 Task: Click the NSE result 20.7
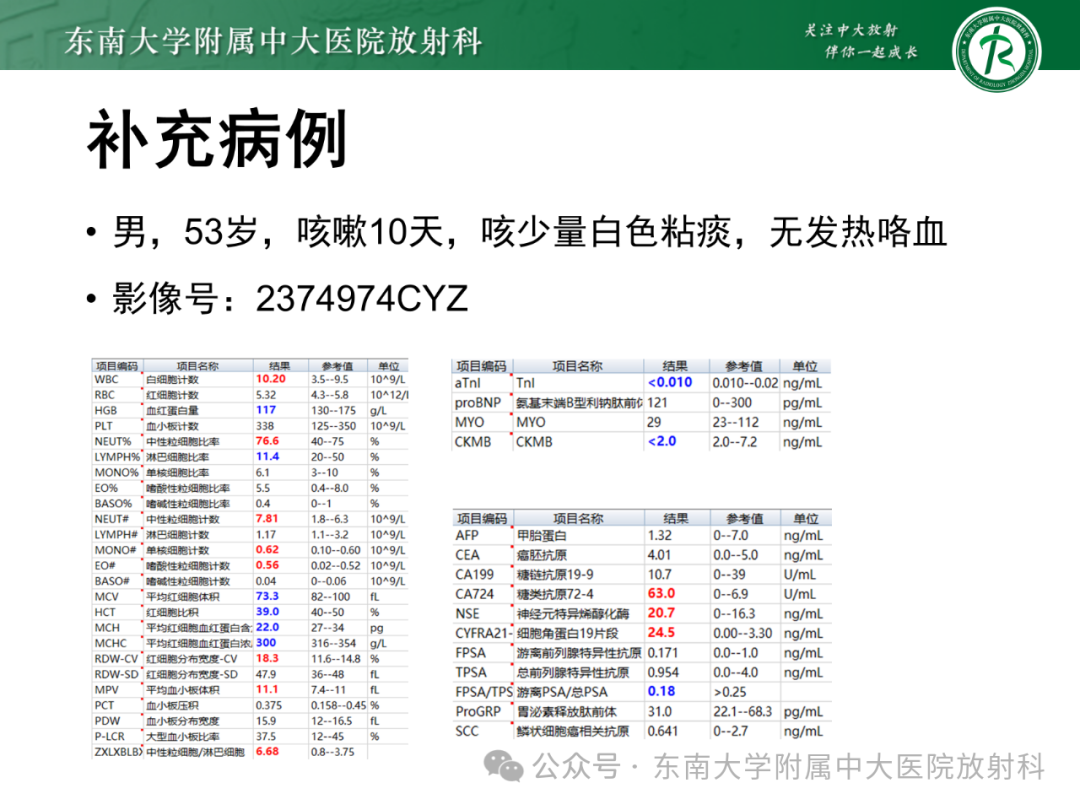[661, 613]
